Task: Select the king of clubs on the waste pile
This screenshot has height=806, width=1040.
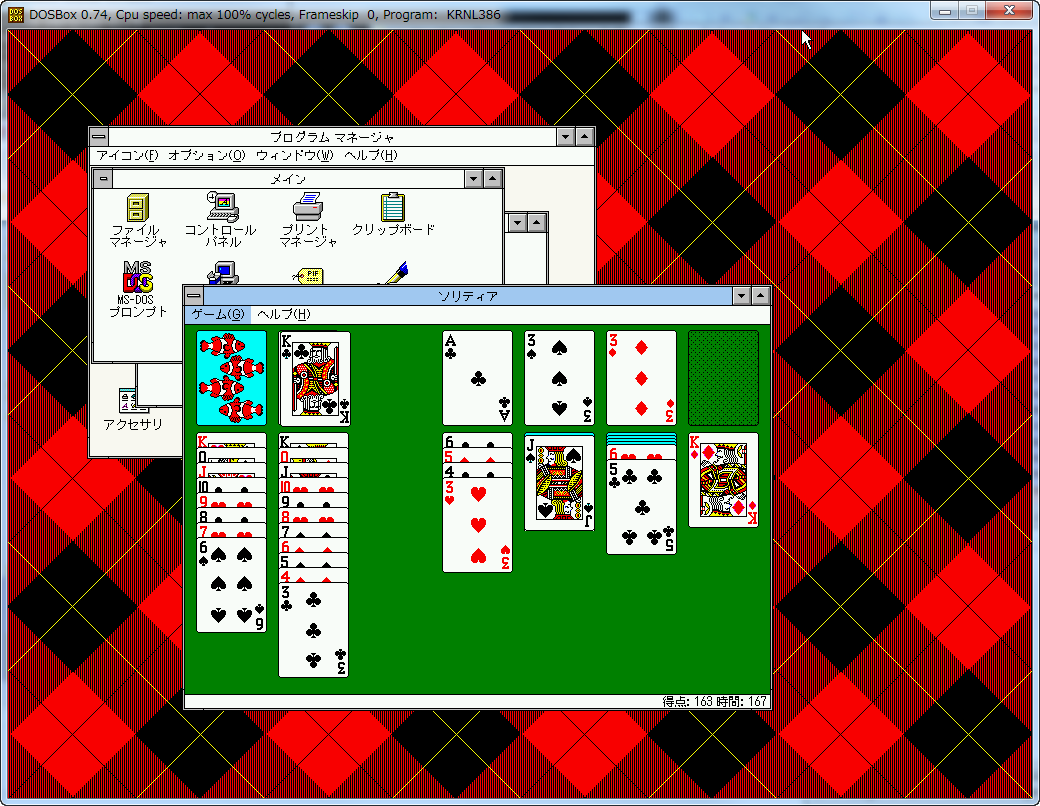Action: point(314,378)
